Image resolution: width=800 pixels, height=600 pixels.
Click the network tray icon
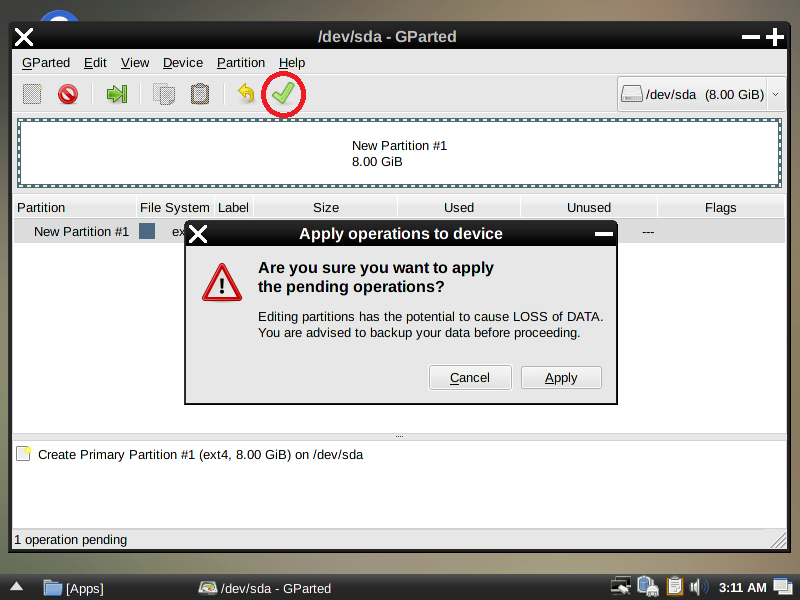tap(621, 587)
